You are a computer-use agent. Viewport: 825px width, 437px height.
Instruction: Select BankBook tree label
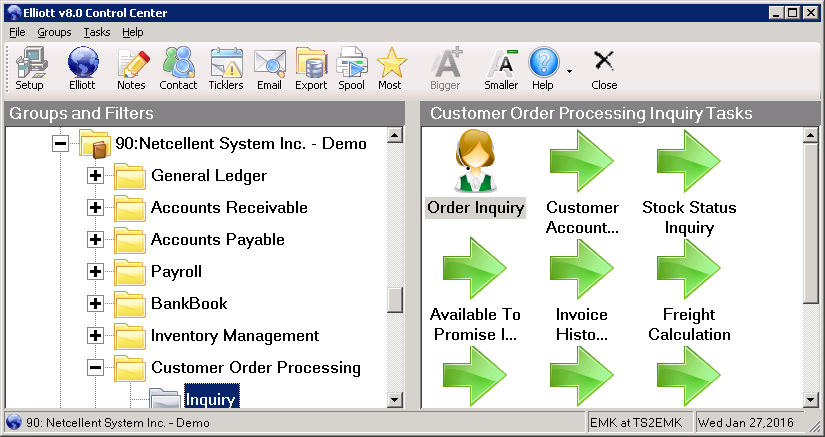(189, 303)
